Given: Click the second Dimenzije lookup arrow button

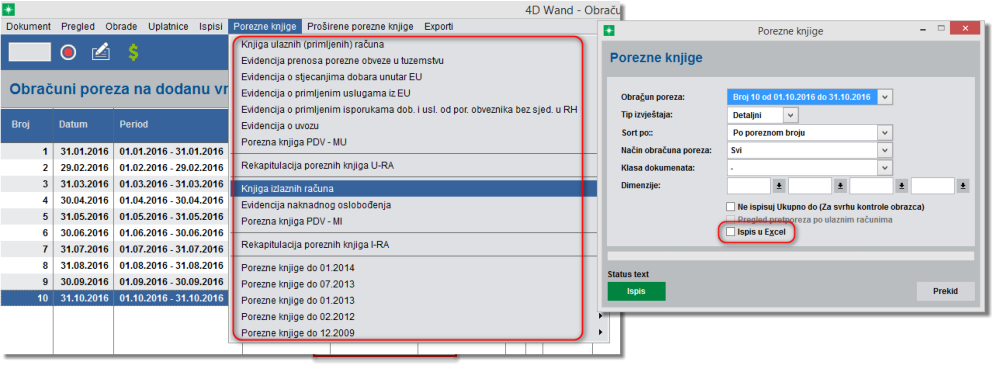Looking at the screenshot, I should point(840,186).
